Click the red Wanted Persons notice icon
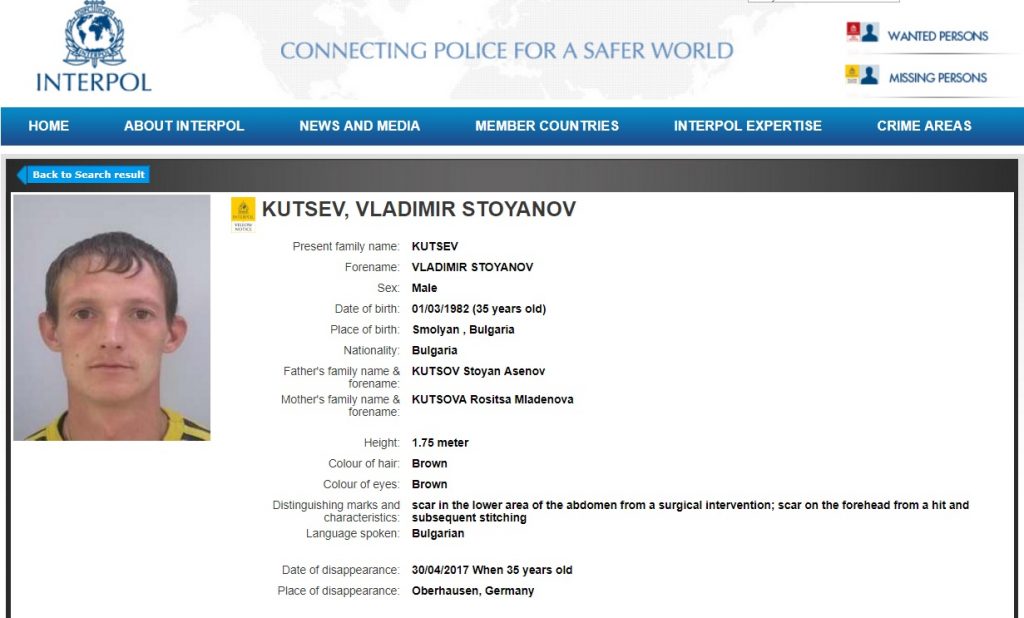 [853, 32]
